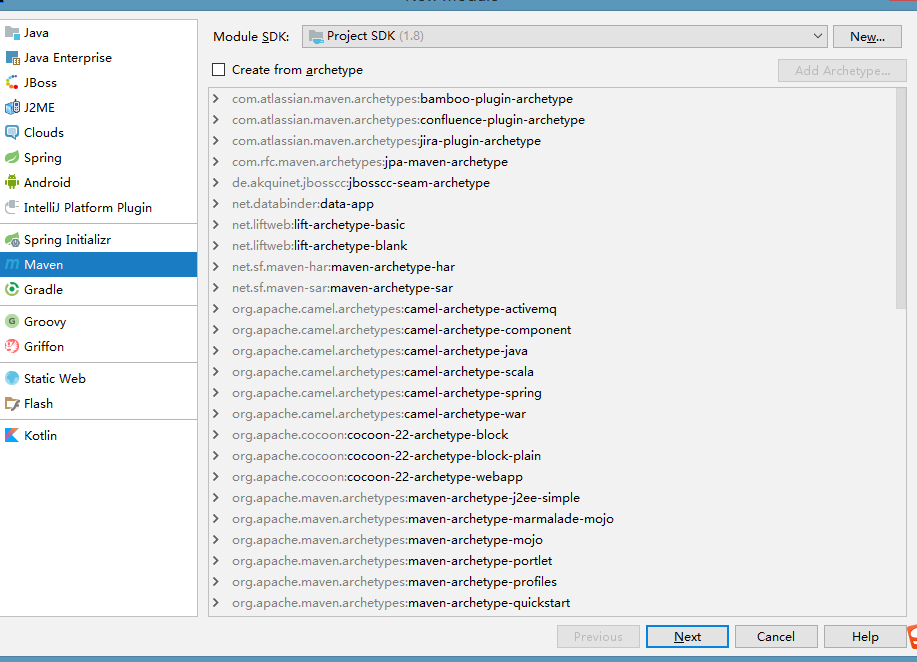The width and height of the screenshot is (917, 662).
Task: Click the Griffon icon
Action: coord(12,346)
